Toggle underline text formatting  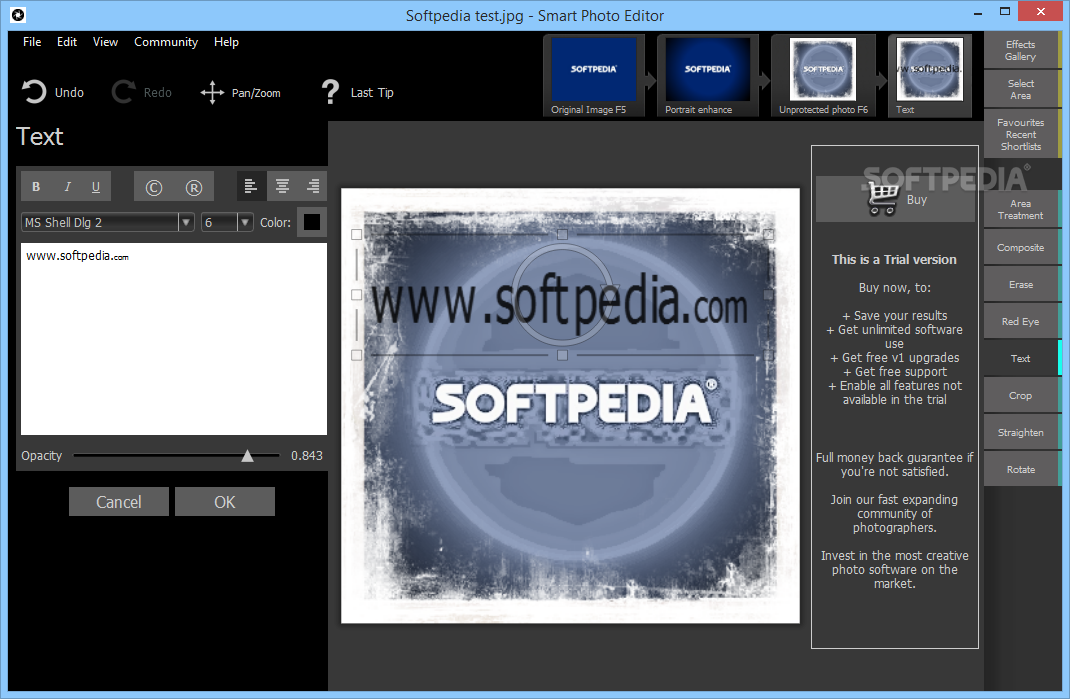pos(96,186)
